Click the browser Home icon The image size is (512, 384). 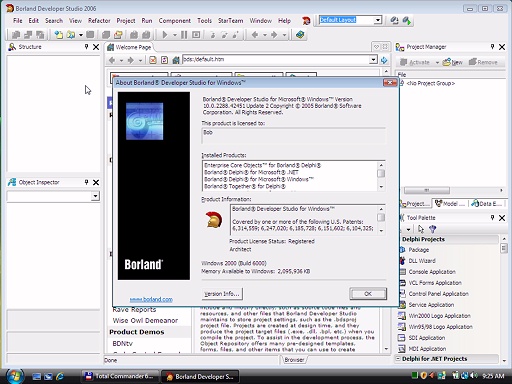click(x=176, y=60)
